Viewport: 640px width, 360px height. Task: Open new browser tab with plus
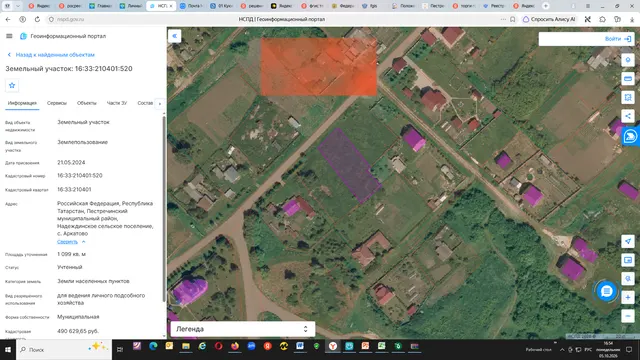[x=546, y=6]
